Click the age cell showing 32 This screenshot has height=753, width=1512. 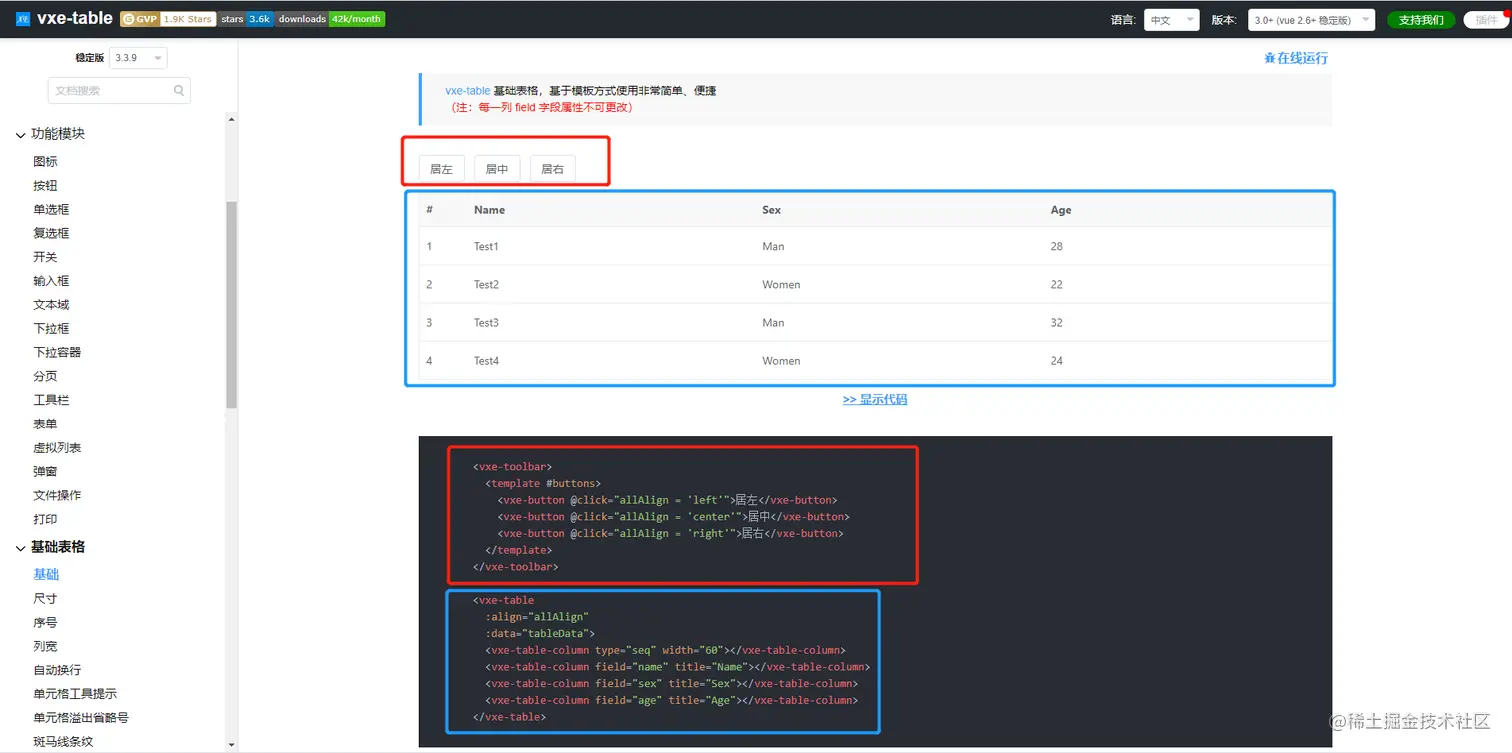click(x=1057, y=322)
